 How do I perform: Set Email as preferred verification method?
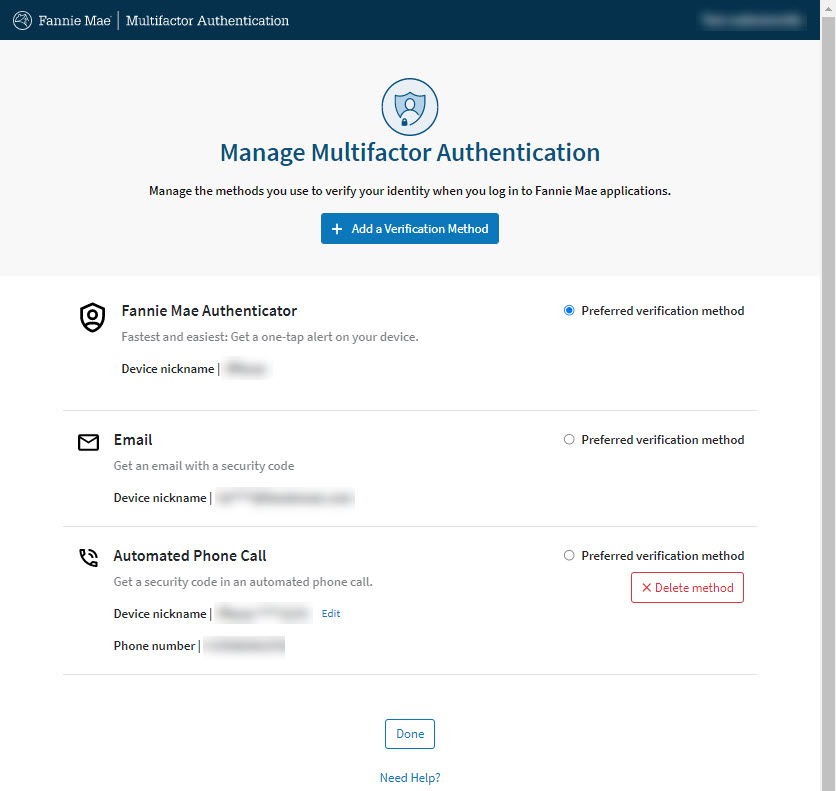pyautogui.click(x=569, y=440)
